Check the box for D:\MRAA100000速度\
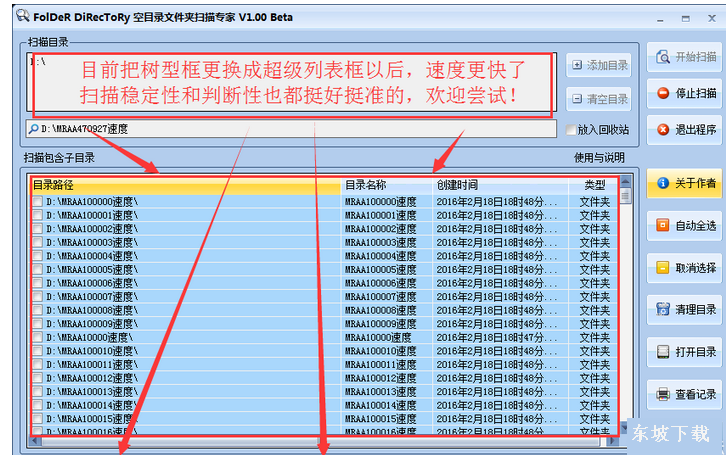 pos(38,201)
